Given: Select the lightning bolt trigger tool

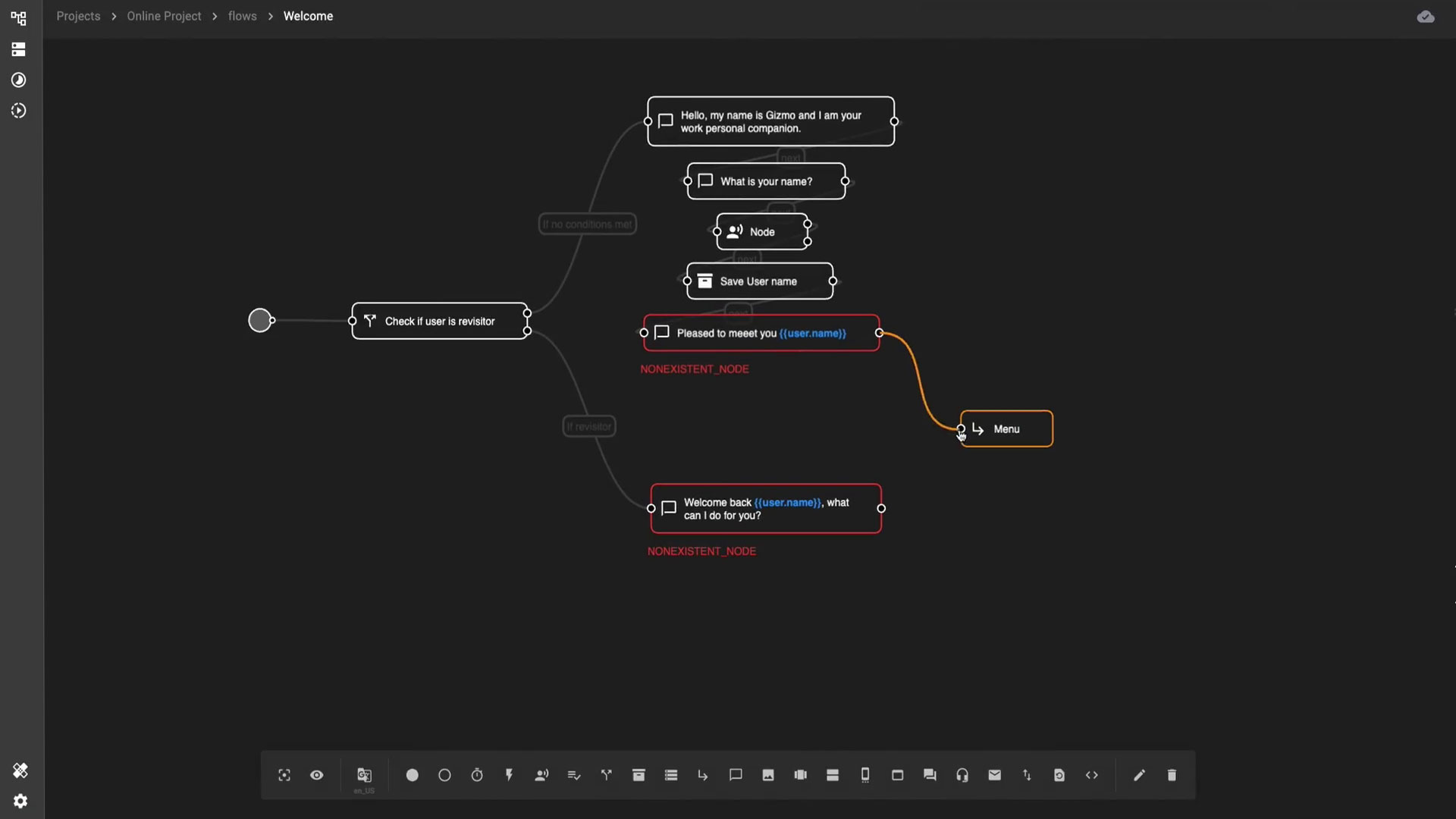Looking at the screenshot, I should (510, 775).
